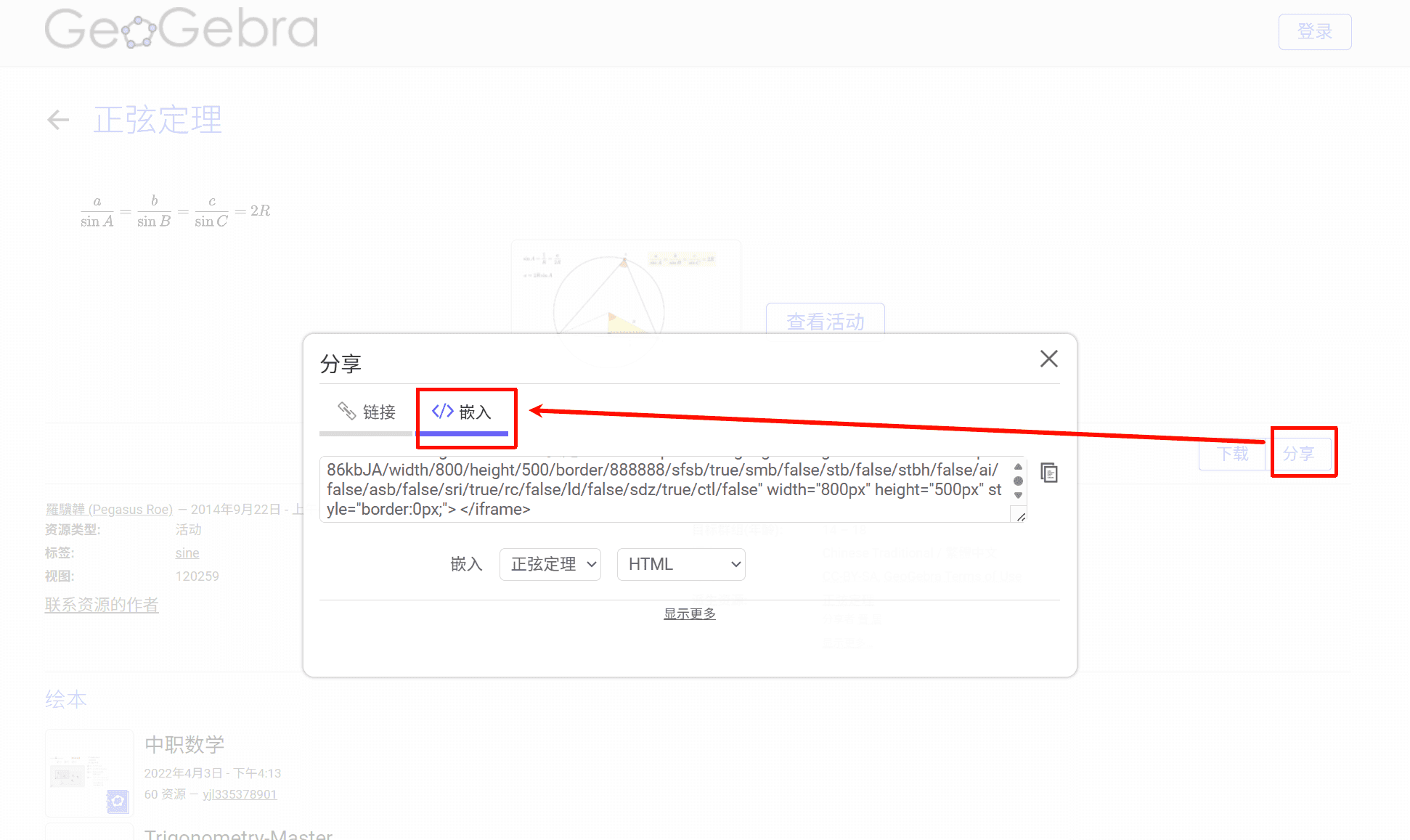Open author link yjl335378901

click(x=240, y=794)
